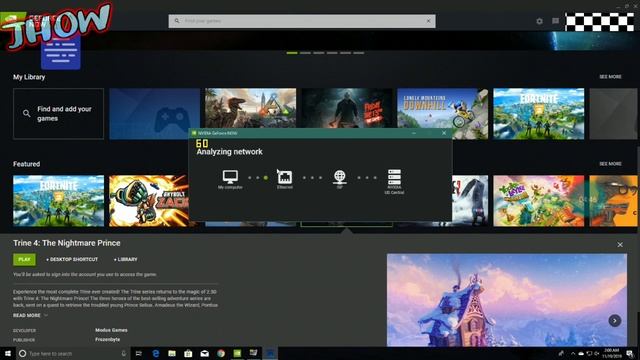The width and height of the screenshot is (640, 360).
Task: Select second banner carousel indicator
Action: point(305,53)
